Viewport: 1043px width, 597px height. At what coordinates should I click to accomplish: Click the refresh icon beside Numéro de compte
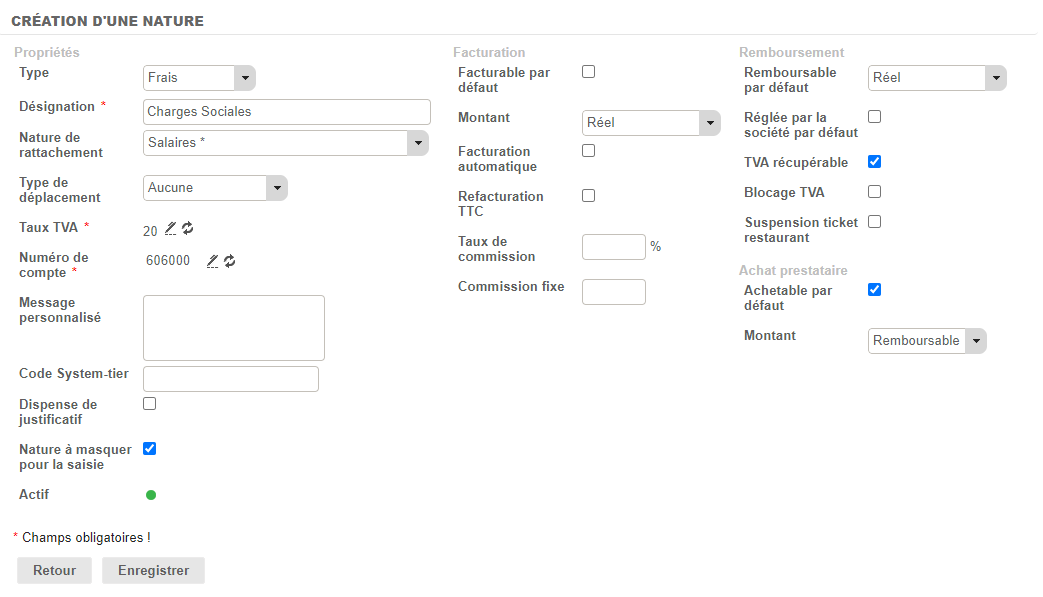[x=230, y=261]
